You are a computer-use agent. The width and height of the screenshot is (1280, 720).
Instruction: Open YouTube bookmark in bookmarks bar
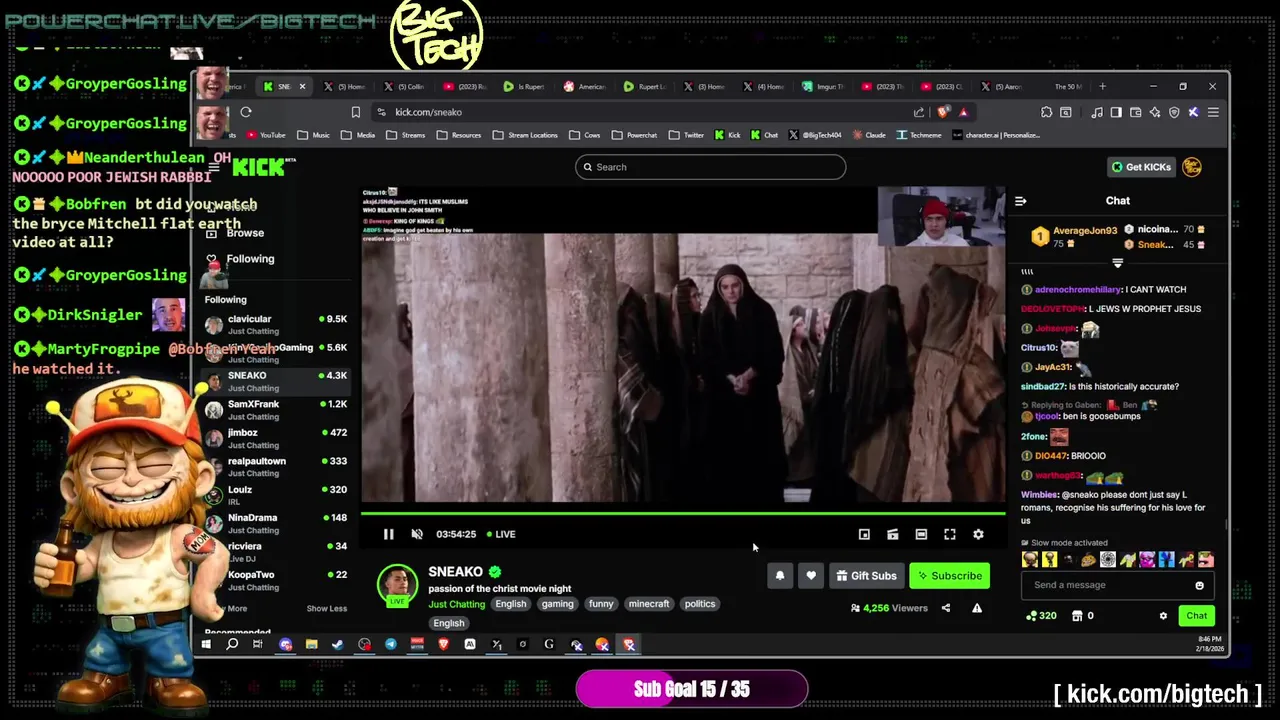click(266, 135)
